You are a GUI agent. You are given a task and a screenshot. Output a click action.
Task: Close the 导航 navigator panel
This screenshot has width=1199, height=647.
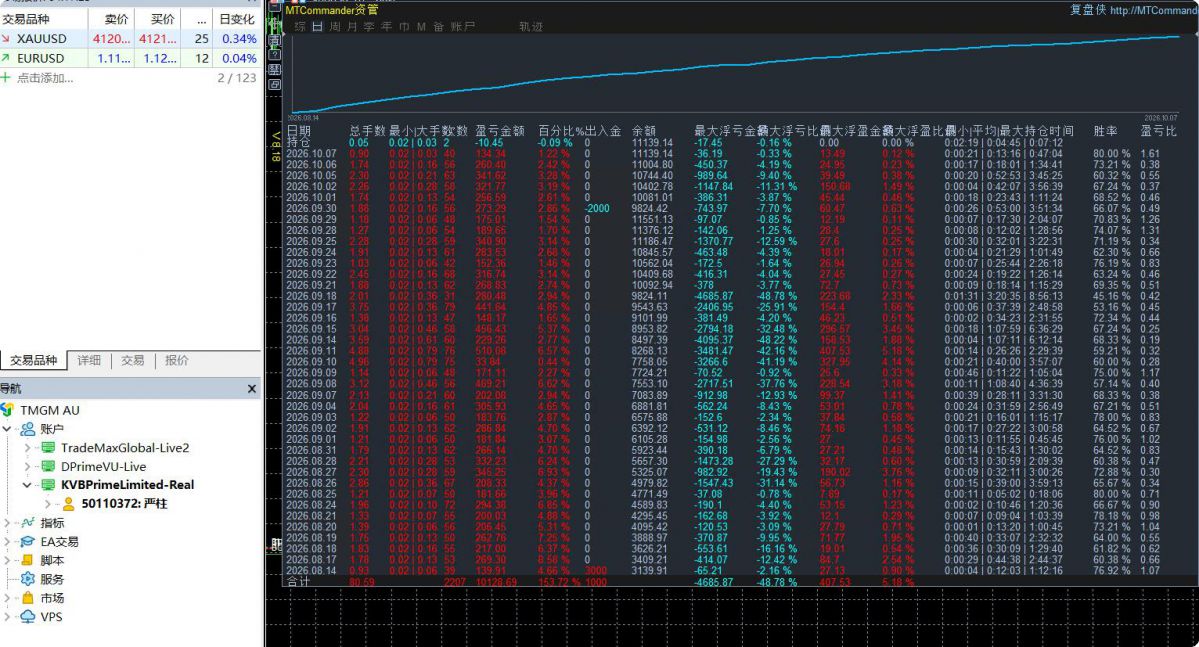(252, 389)
